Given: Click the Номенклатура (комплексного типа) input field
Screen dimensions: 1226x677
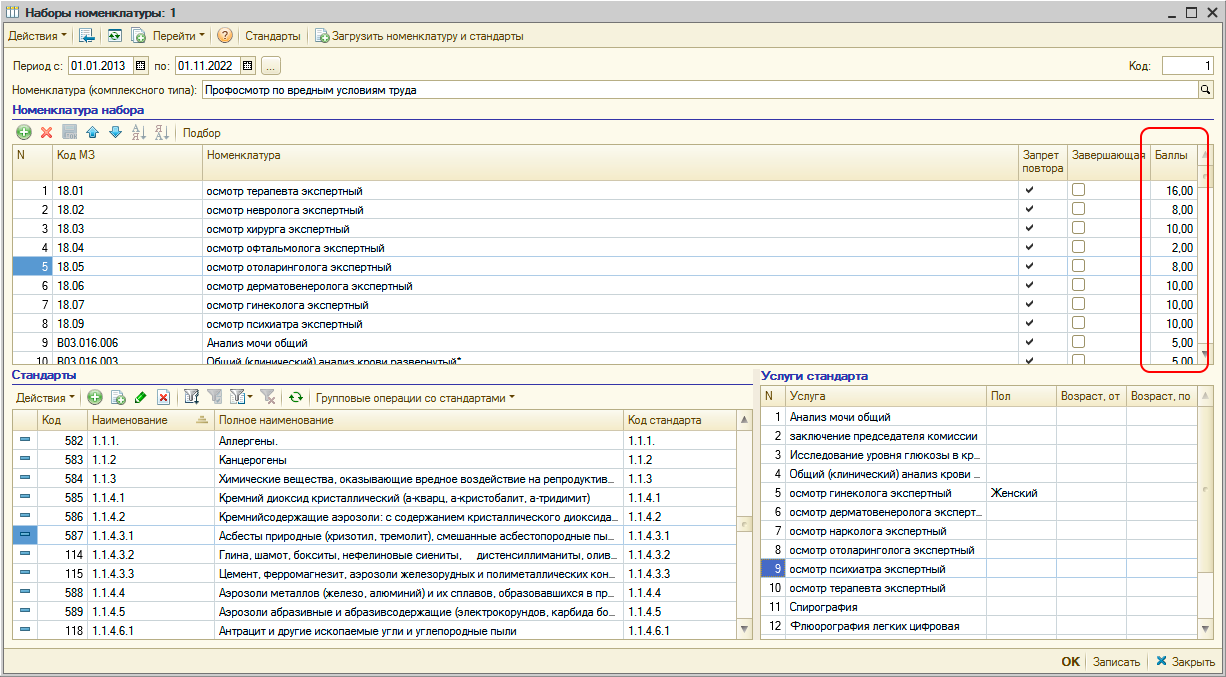Looking at the screenshot, I should coord(699,90).
